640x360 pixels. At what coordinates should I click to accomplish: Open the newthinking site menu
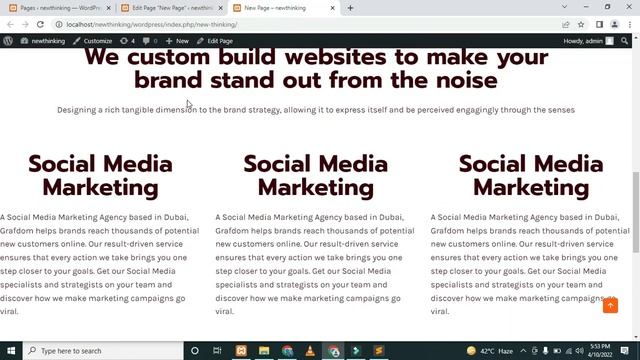(x=43, y=41)
